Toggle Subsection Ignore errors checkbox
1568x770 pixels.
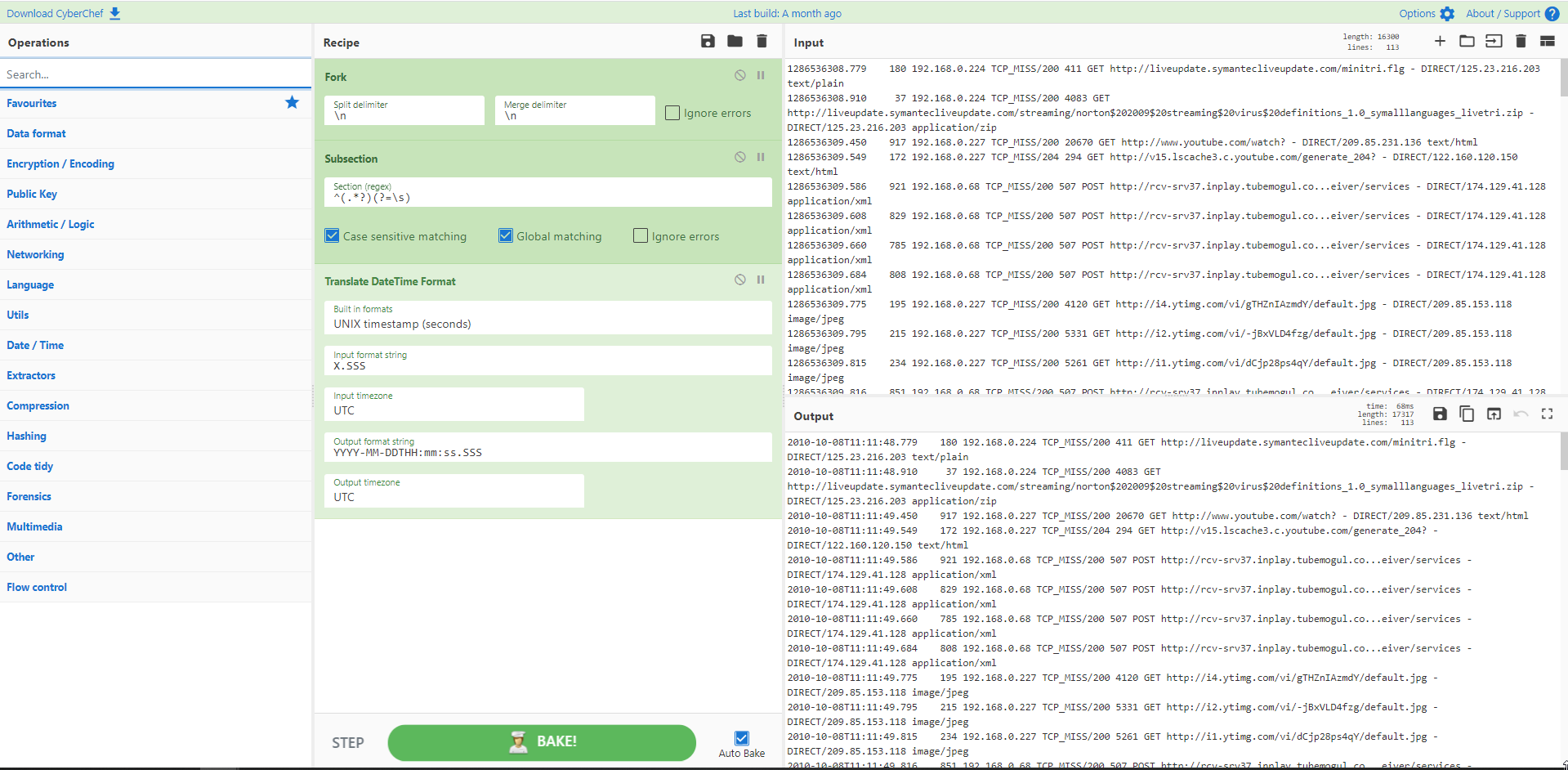click(641, 235)
